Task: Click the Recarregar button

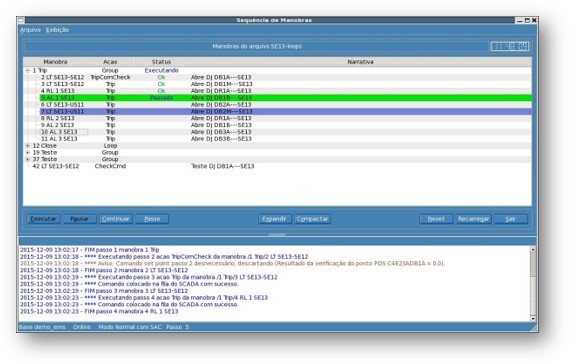Action: pos(473,219)
